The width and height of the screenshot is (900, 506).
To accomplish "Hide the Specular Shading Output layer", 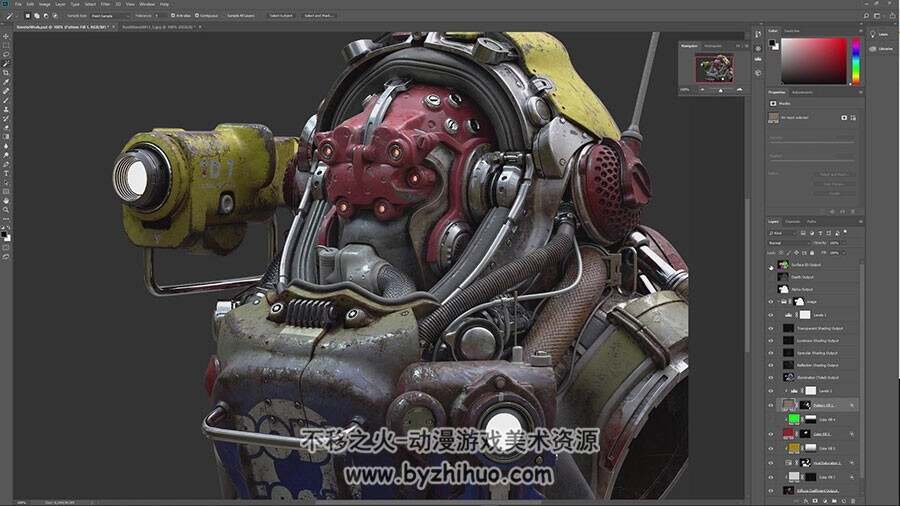I will coord(771,353).
